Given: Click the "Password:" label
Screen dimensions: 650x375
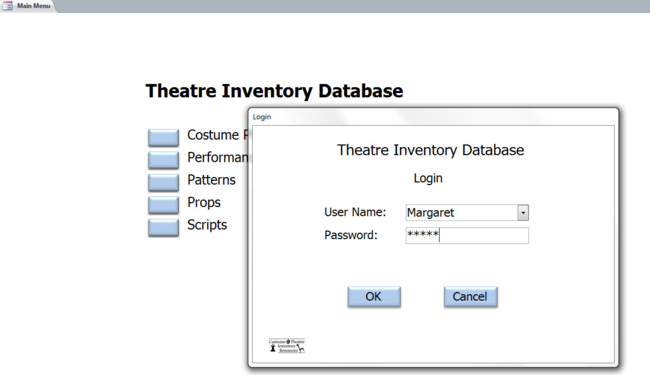Looking at the screenshot, I should coord(351,235).
